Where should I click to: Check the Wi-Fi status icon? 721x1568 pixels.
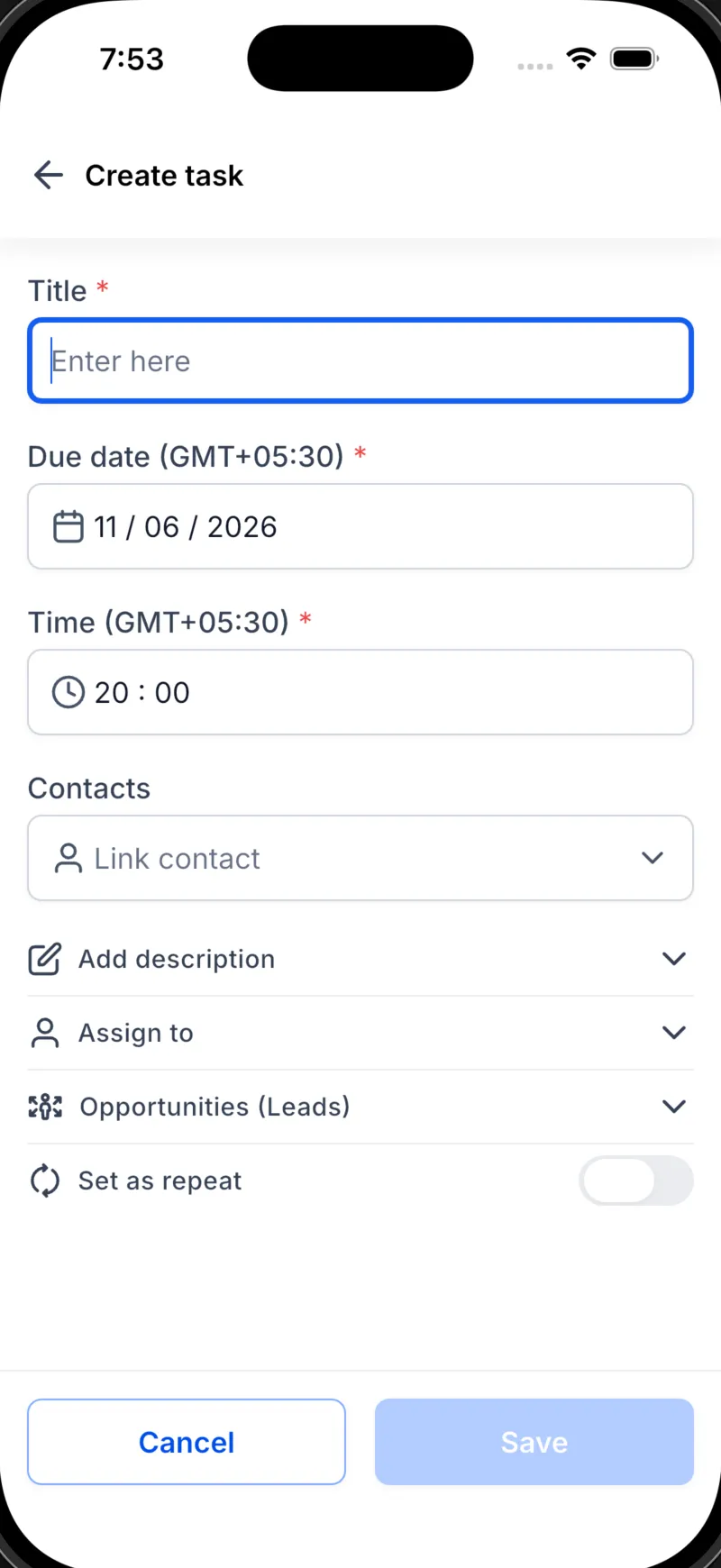coord(581,59)
